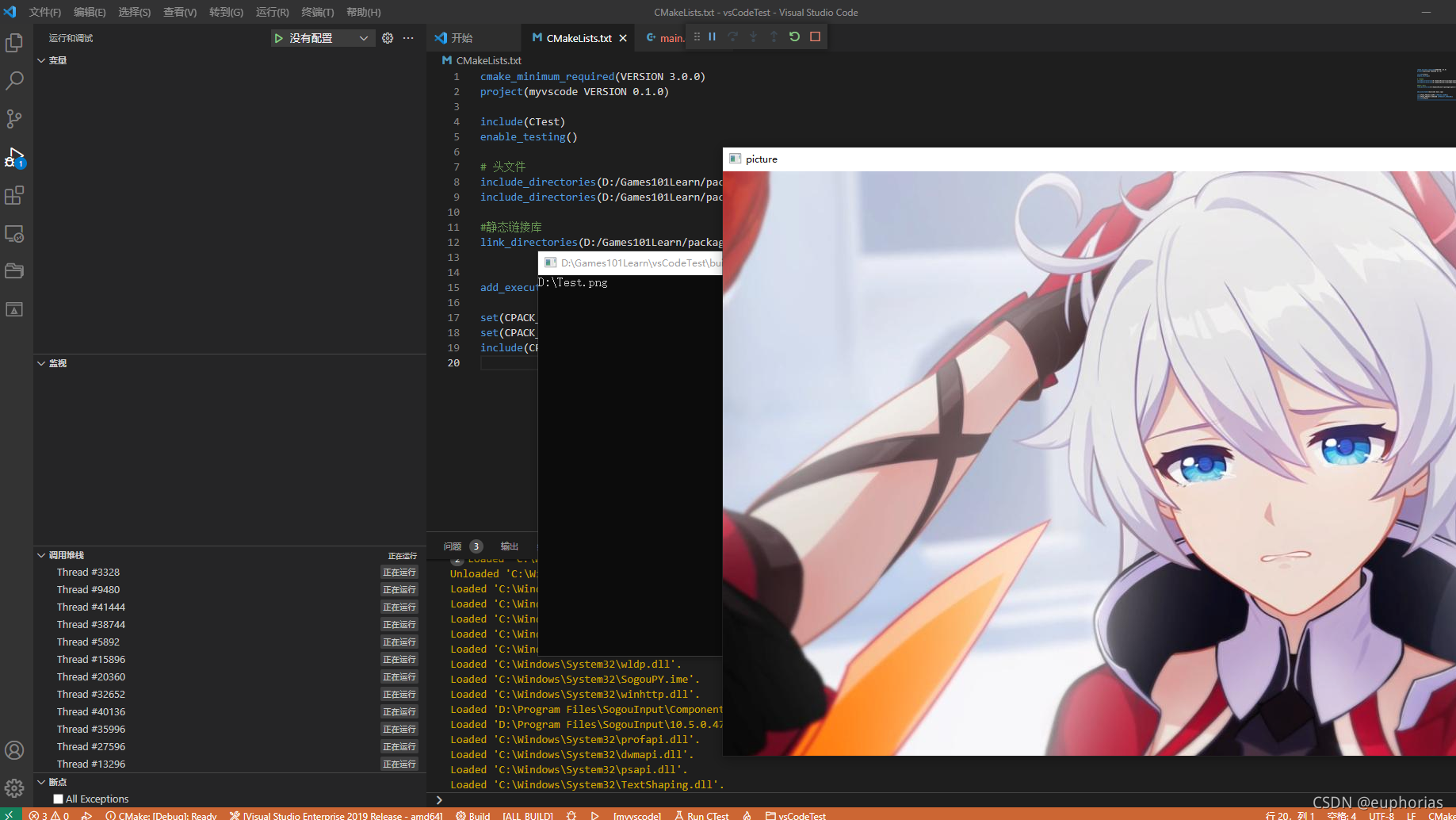Switch to the Output panel tab
Screen dimensions: 1456x820
click(509, 546)
